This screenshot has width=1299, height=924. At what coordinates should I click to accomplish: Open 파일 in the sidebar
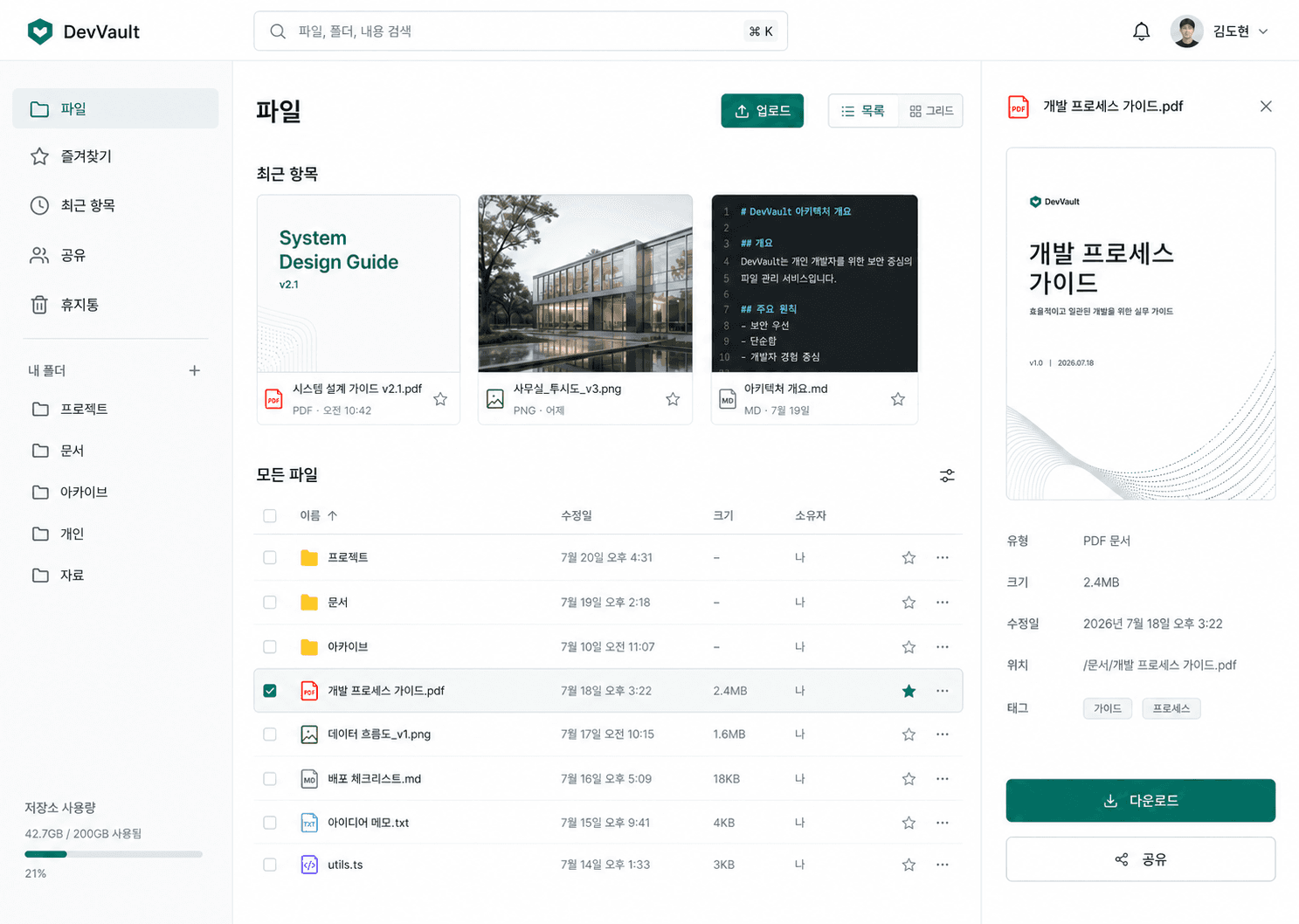coord(115,109)
